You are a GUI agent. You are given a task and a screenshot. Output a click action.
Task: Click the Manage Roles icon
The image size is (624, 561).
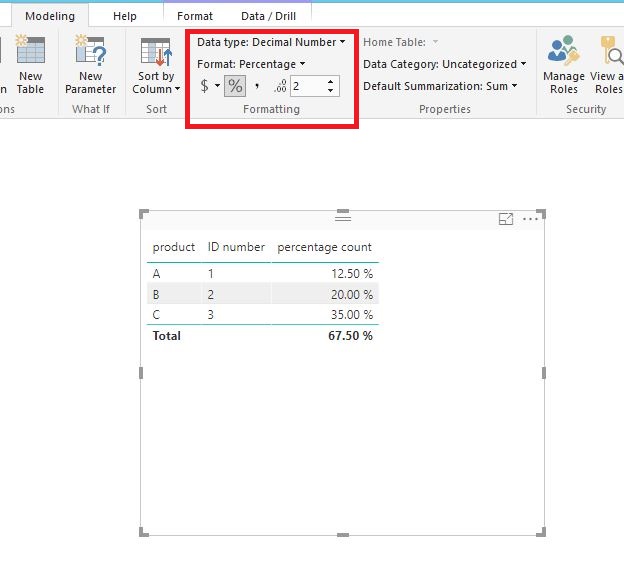(x=563, y=49)
